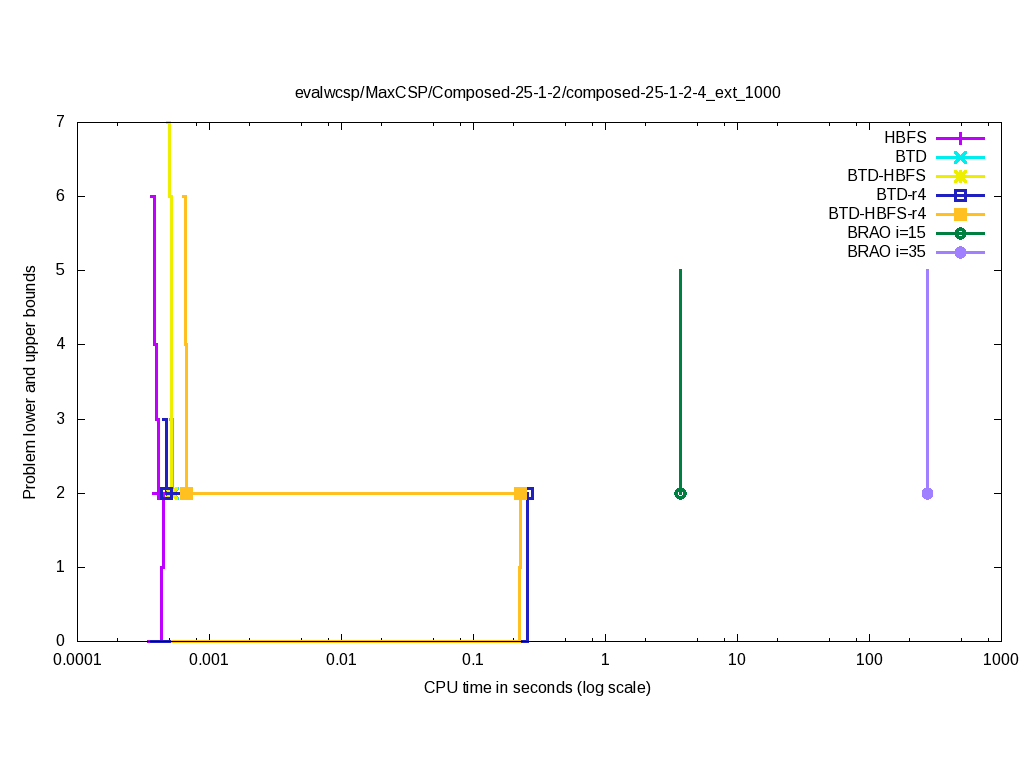
Task: Click the 1000 tick label on the x-axis
Action: [1000, 660]
